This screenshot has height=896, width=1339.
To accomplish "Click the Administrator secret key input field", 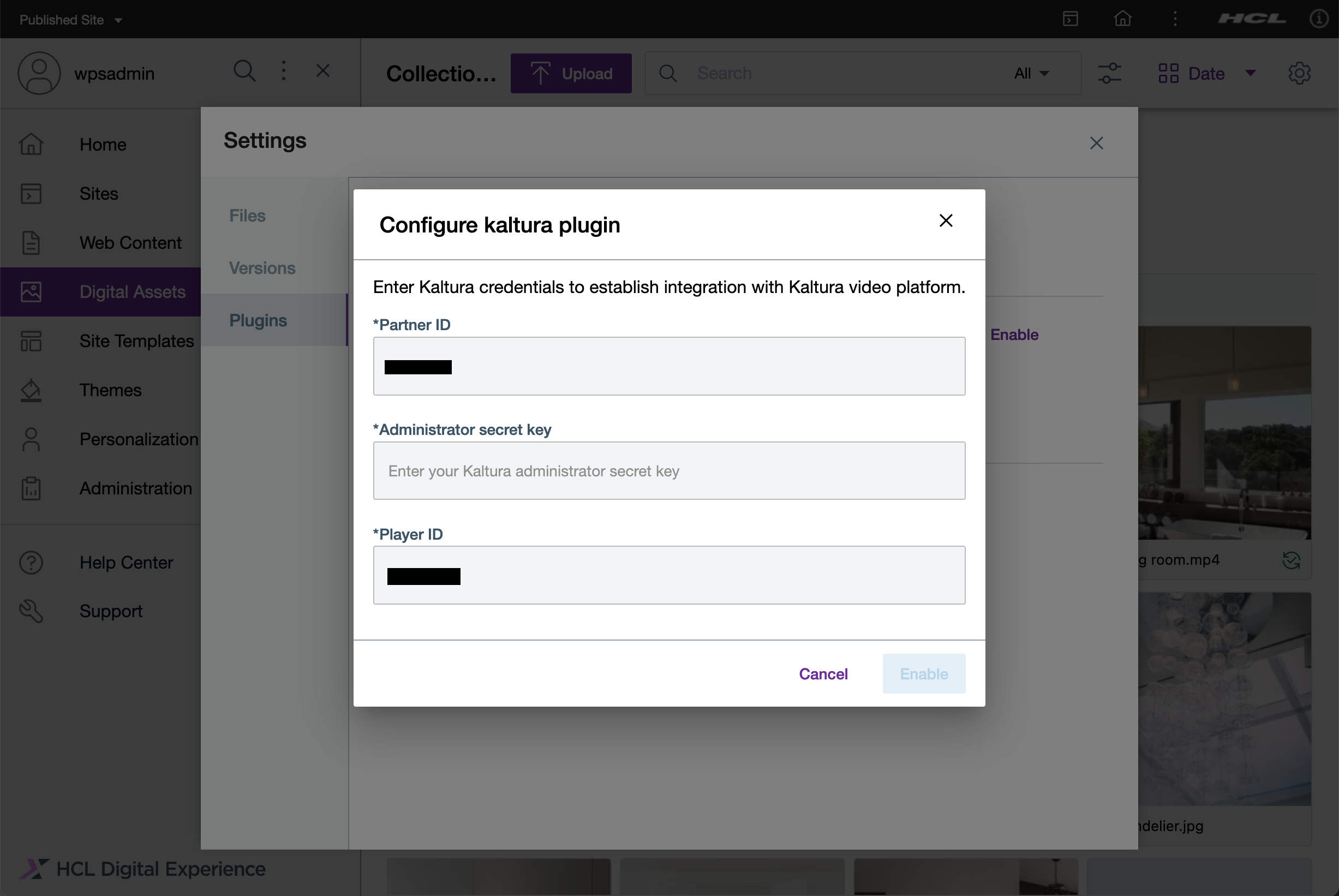I will (x=668, y=470).
